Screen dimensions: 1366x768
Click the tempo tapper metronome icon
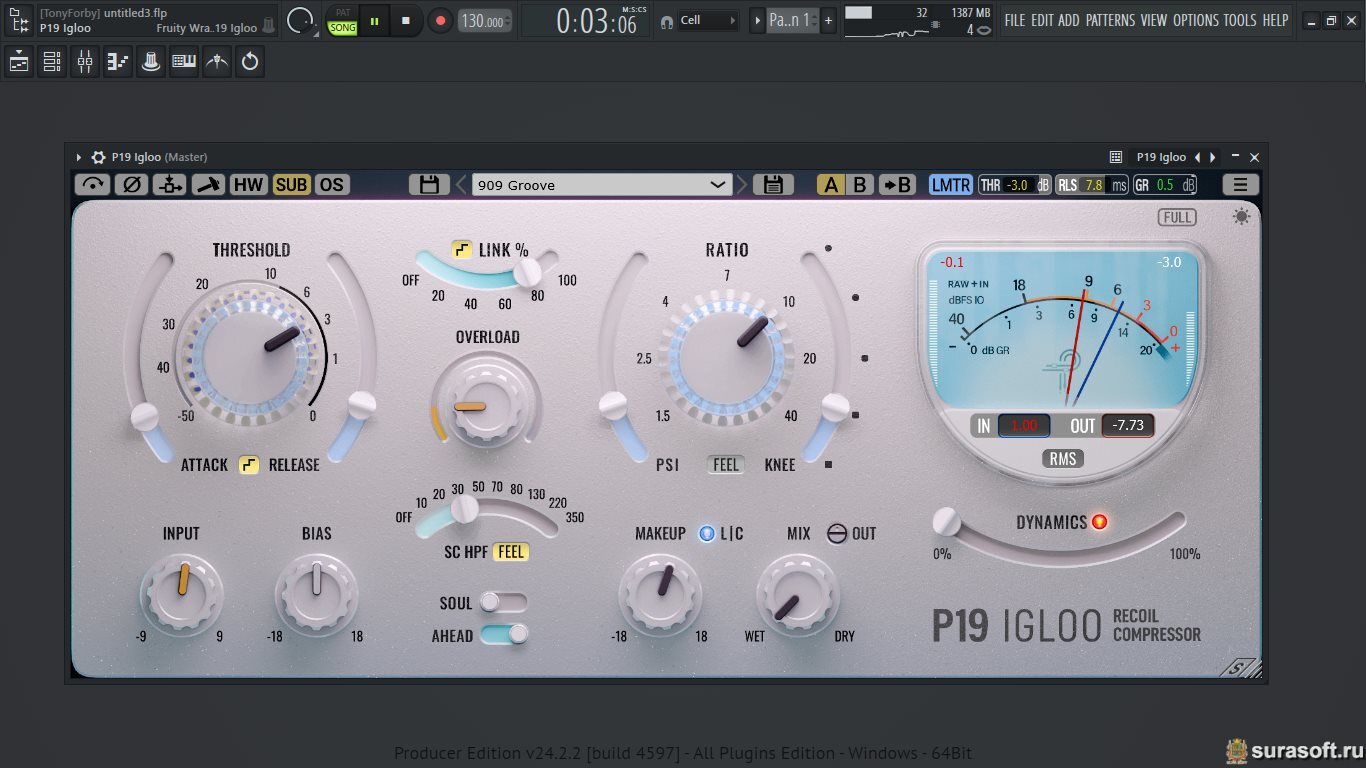click(x=217, y=62)
